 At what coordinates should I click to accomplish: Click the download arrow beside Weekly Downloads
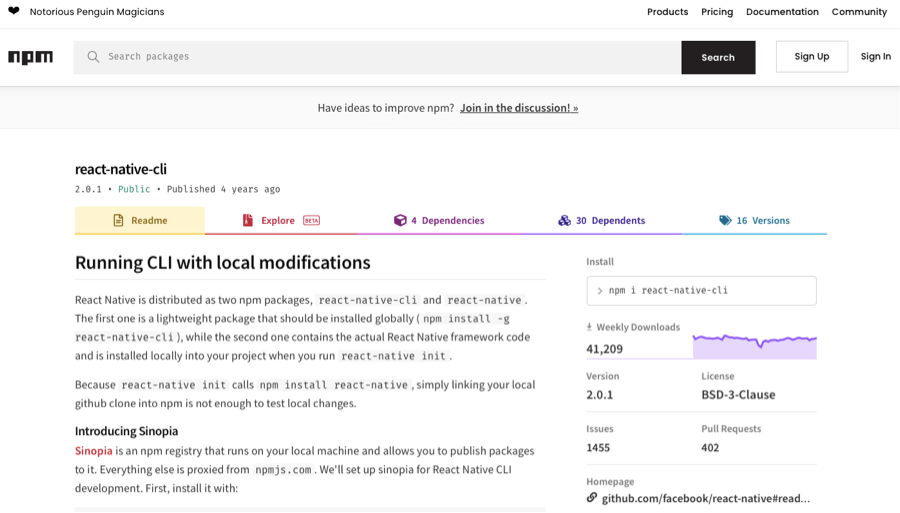(x=589, y=327)
